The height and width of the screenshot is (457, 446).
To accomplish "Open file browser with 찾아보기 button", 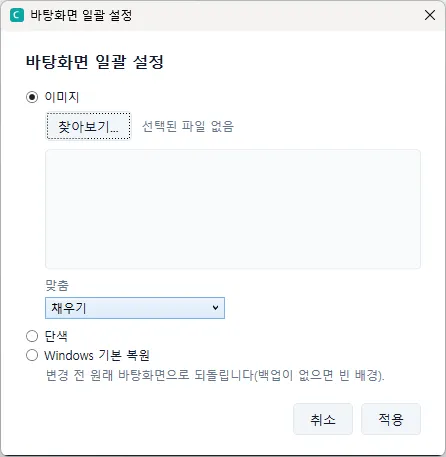I will tap(88, 126).
